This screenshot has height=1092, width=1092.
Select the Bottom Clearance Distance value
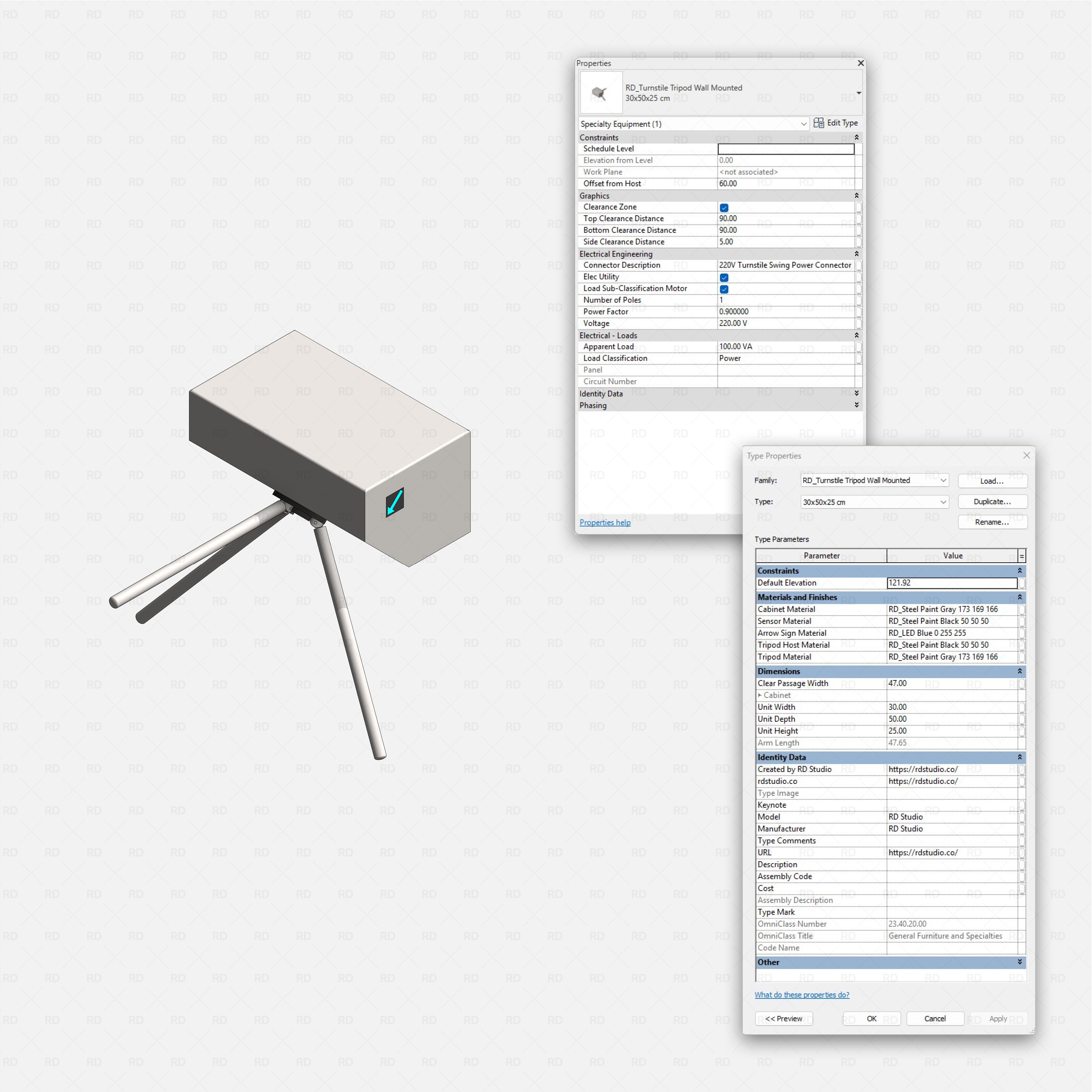(786, 230)
